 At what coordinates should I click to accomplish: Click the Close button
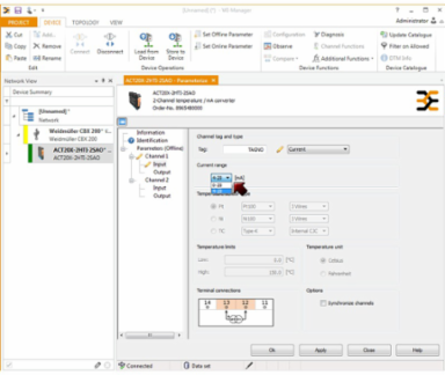point(369,350)
